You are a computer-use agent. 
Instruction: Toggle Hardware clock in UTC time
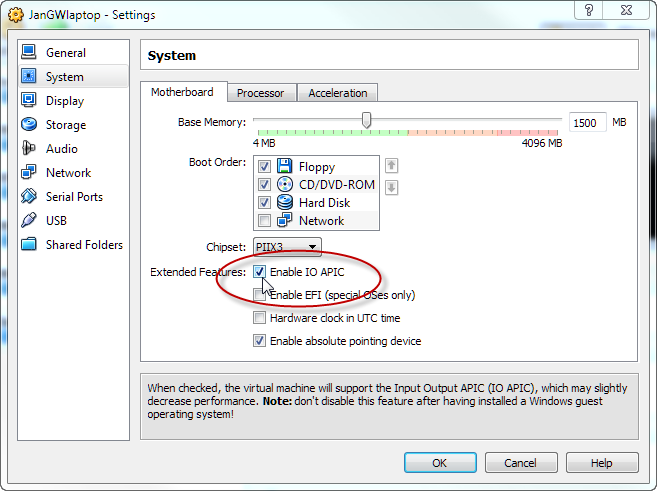260,318
